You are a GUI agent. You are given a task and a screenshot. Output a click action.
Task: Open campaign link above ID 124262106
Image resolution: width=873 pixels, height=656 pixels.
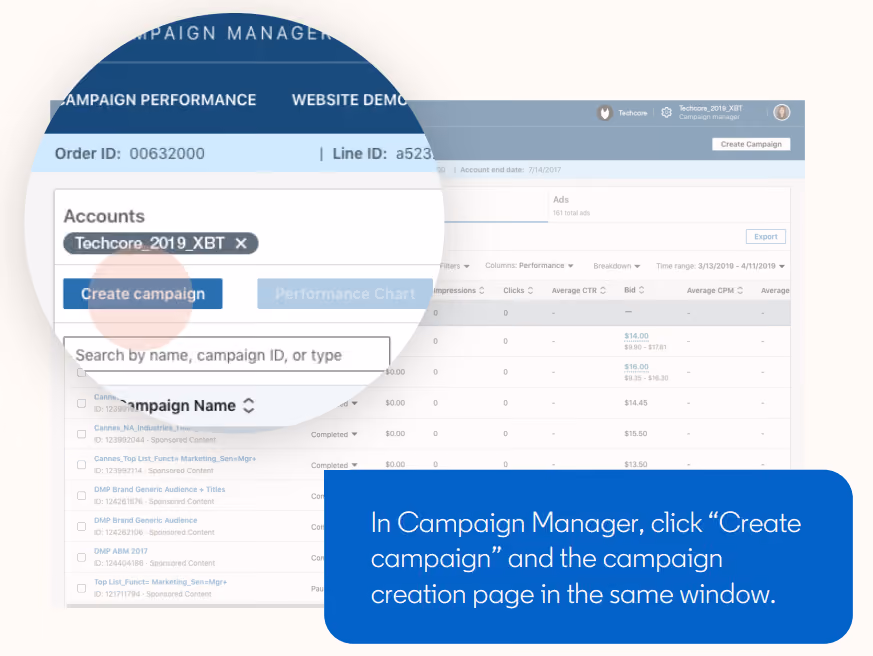point(145,520)
